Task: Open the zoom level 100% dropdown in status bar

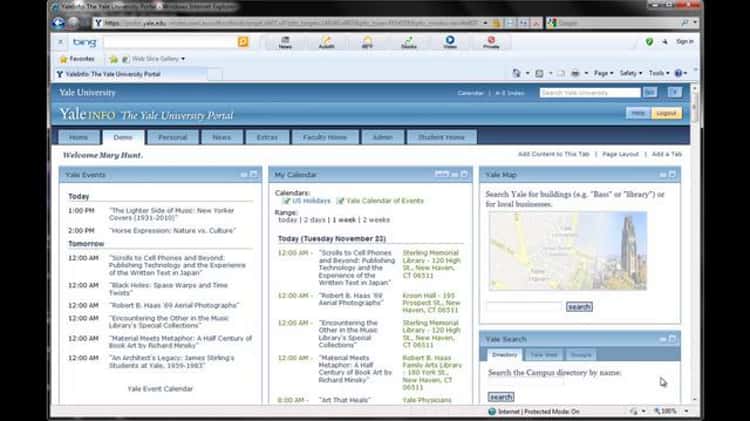Action: point(686,411)
